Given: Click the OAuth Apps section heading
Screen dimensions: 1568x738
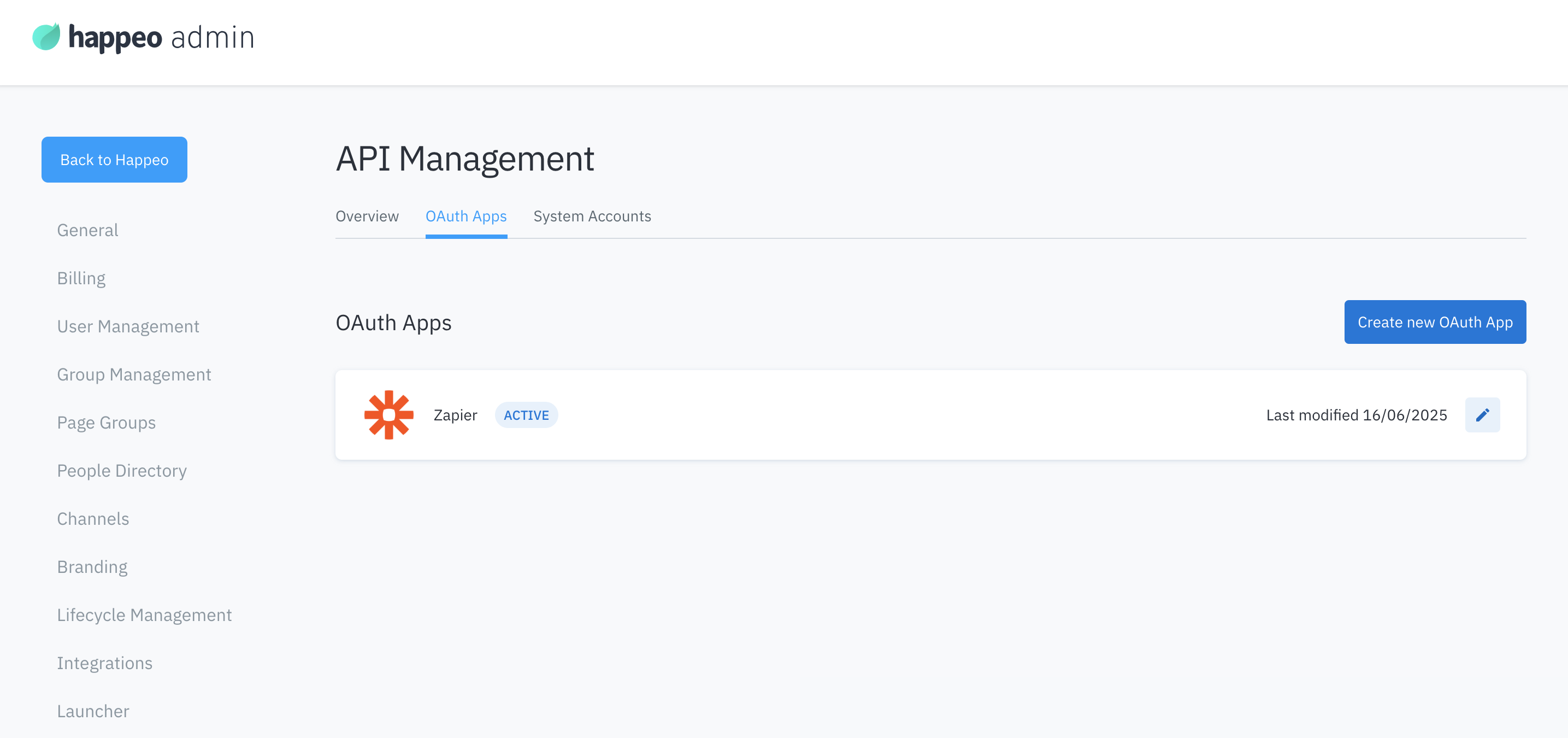Looking at the screenshot, I should (x=393, y=323).
